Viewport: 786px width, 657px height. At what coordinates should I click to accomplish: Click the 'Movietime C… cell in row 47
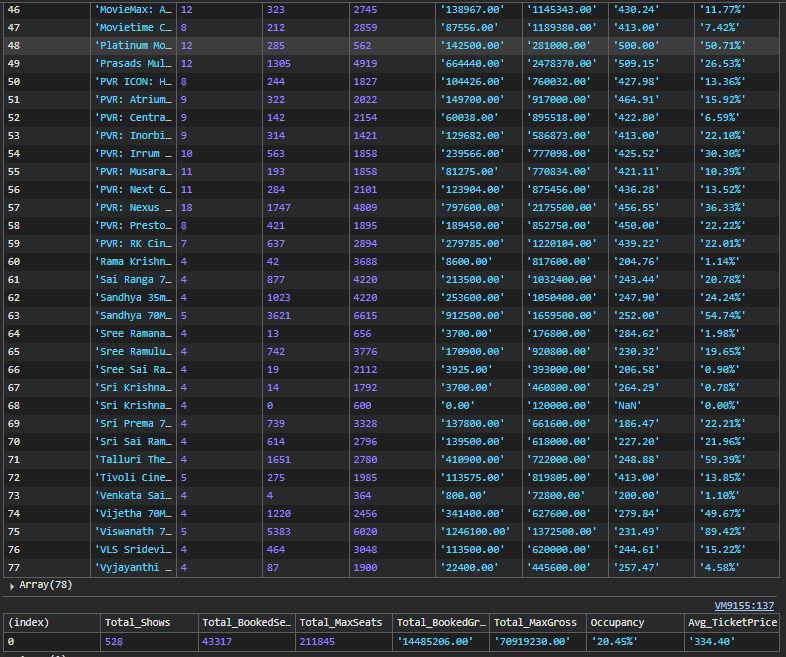(133, 28)
